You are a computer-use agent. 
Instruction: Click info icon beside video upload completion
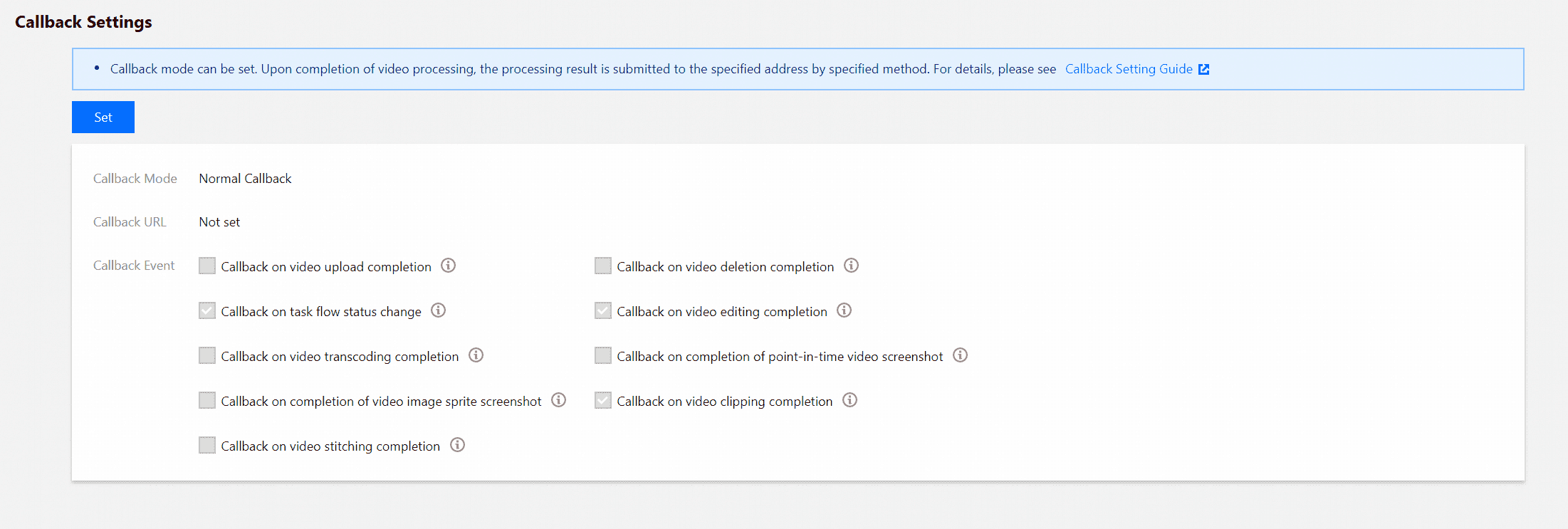point(448,266)
